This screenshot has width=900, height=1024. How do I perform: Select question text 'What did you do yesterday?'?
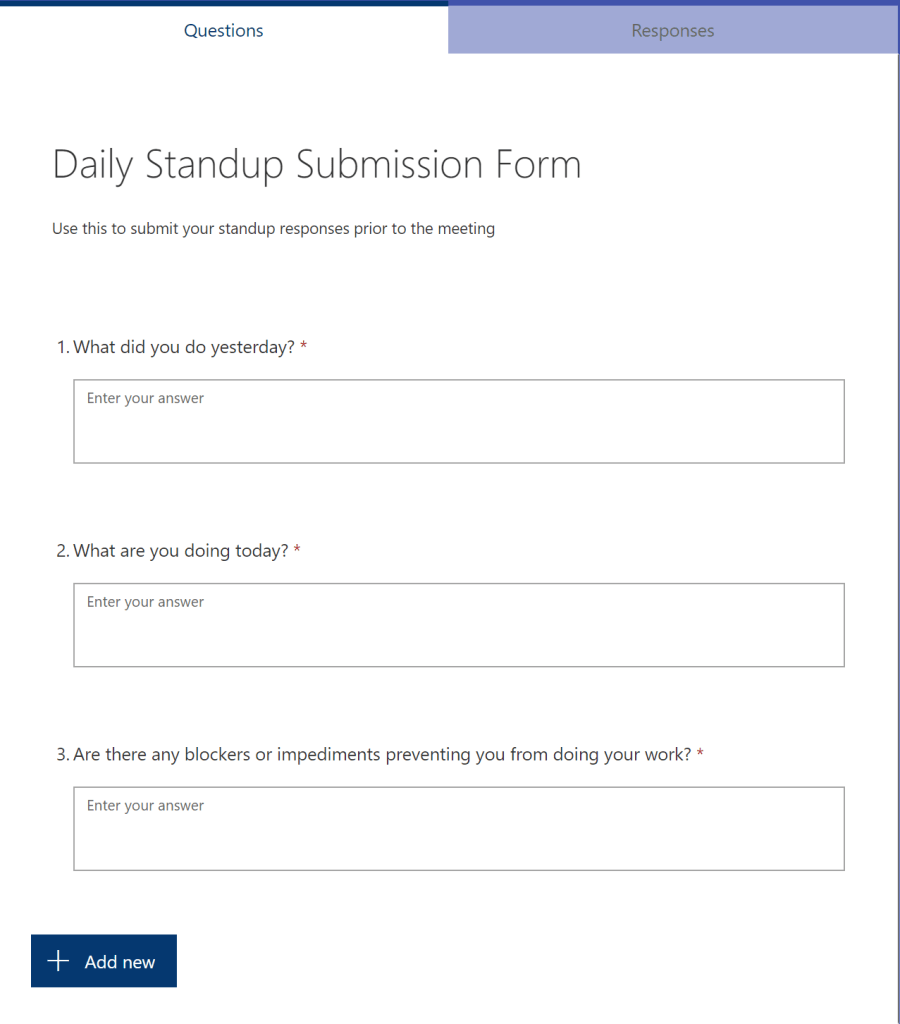click(184, 347)
